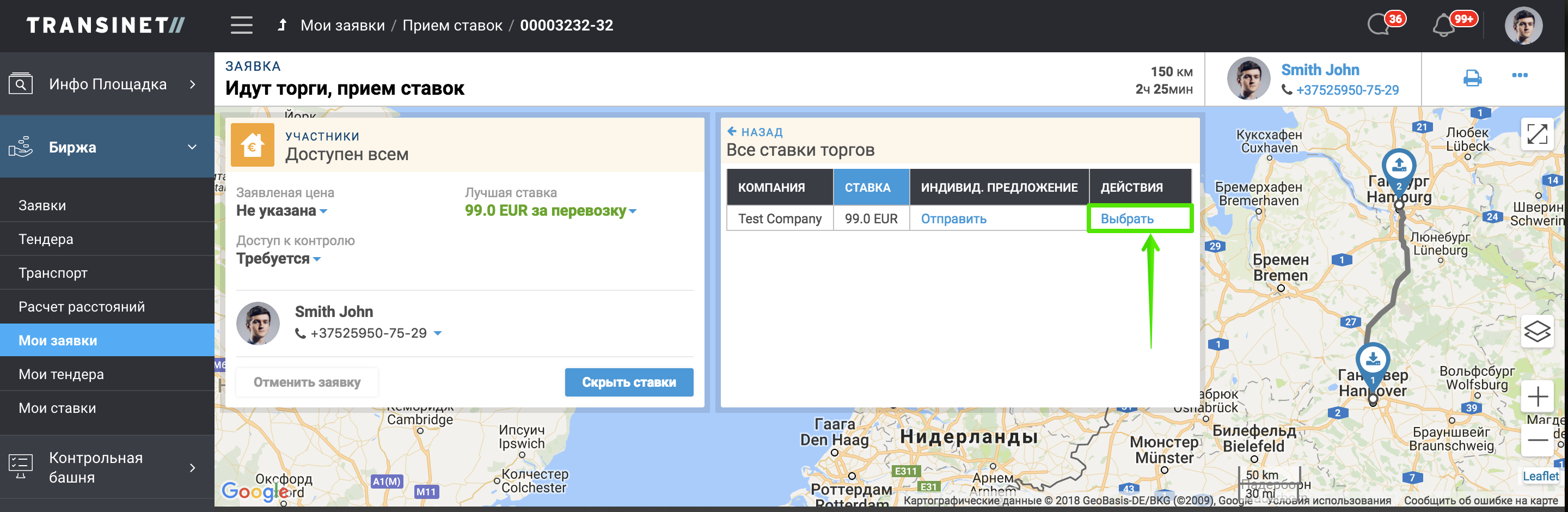1568x512 pixels.
Task: Collapse the Биржа sidebar section
Action: 192,147
